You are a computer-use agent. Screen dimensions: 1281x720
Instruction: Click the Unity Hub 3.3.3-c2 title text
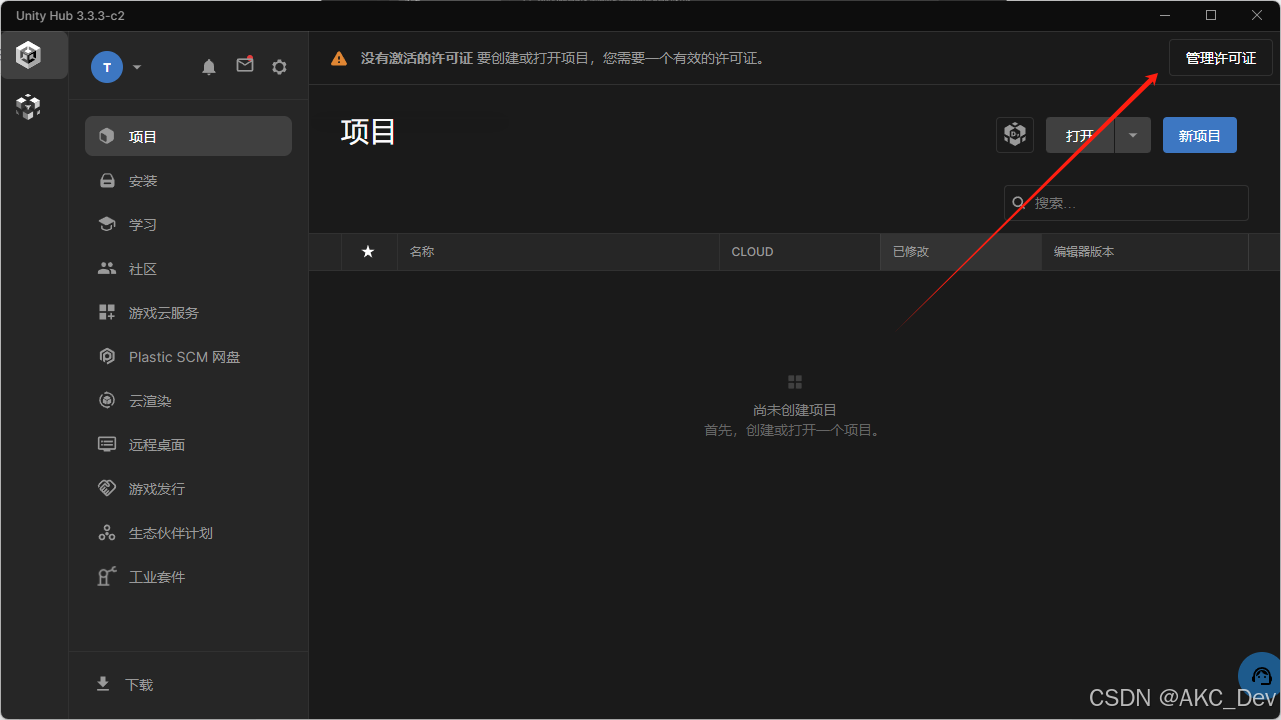70,16
